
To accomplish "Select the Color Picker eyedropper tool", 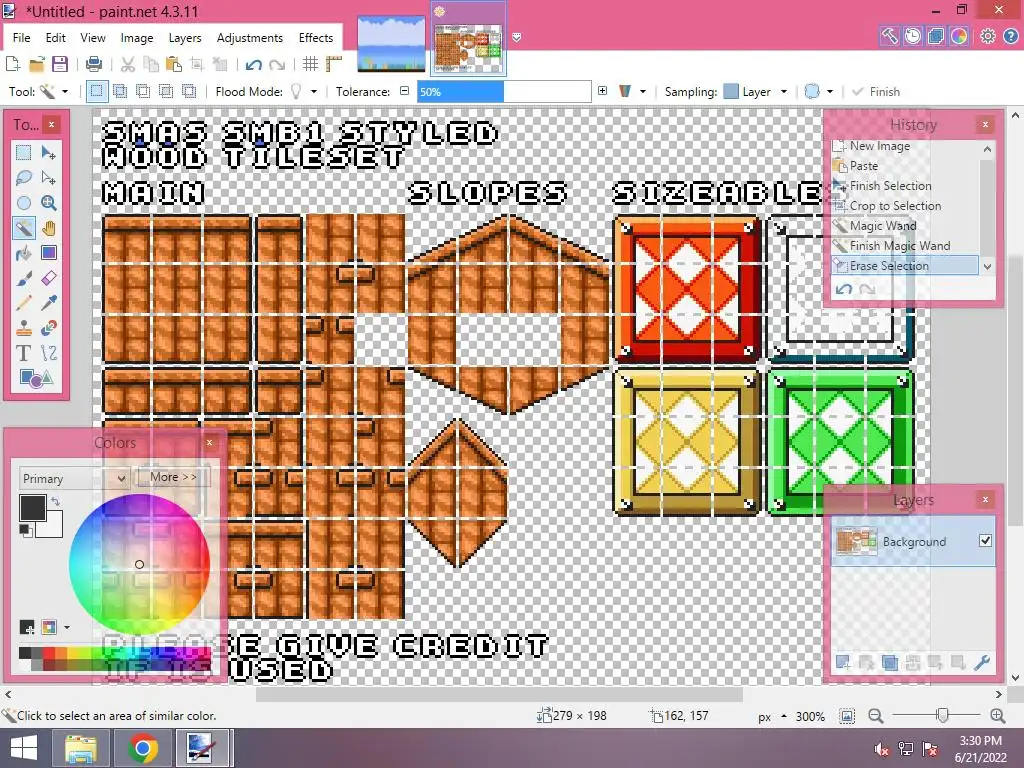I will [48, 303].
